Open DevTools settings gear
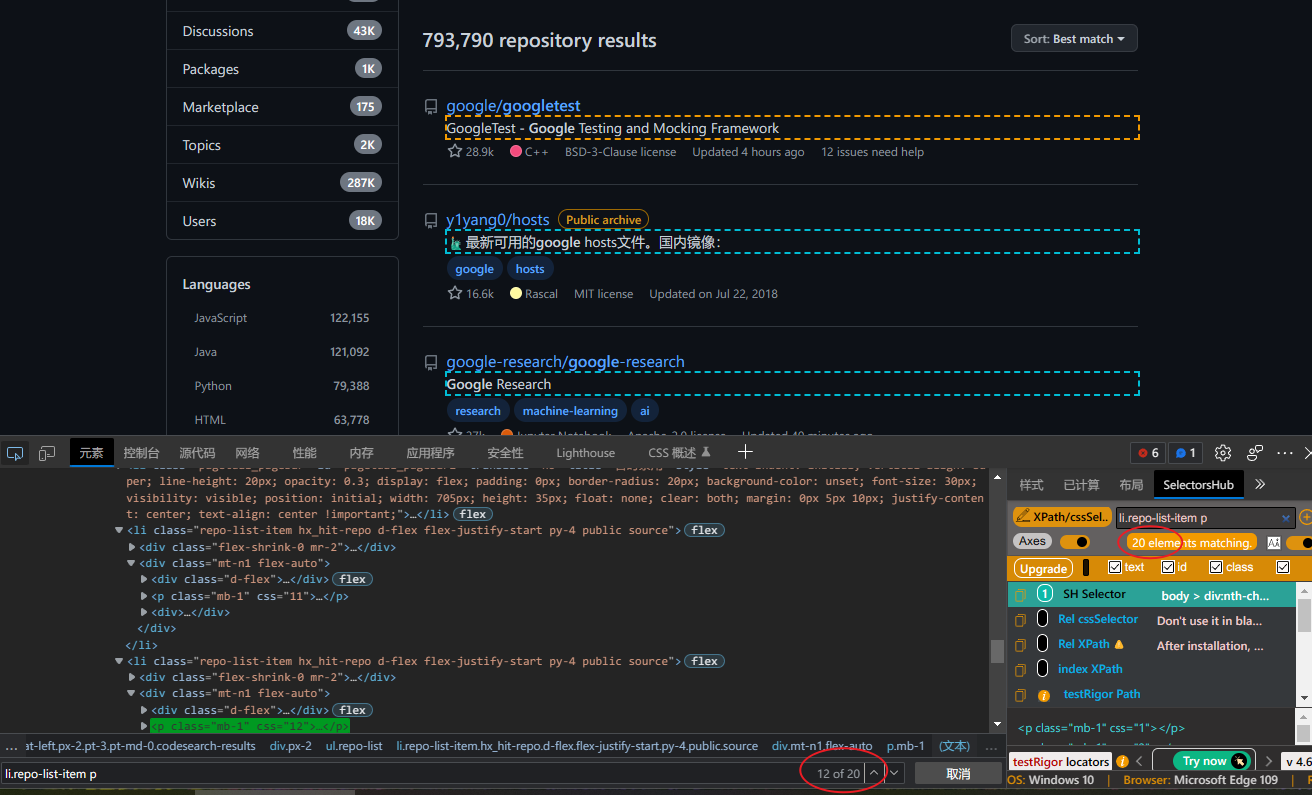The width and height of the screenshot is (1312, 795). (x=1223, y=453)
